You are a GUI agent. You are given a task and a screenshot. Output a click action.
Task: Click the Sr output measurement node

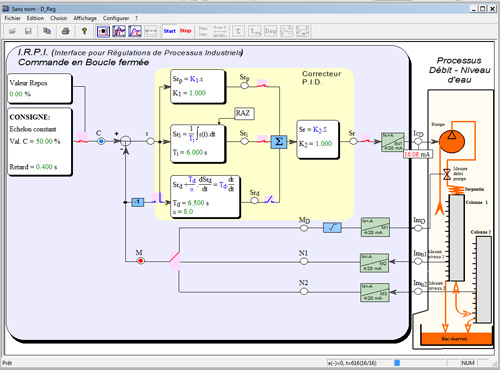pyautogui.click(x=353, y=141)
